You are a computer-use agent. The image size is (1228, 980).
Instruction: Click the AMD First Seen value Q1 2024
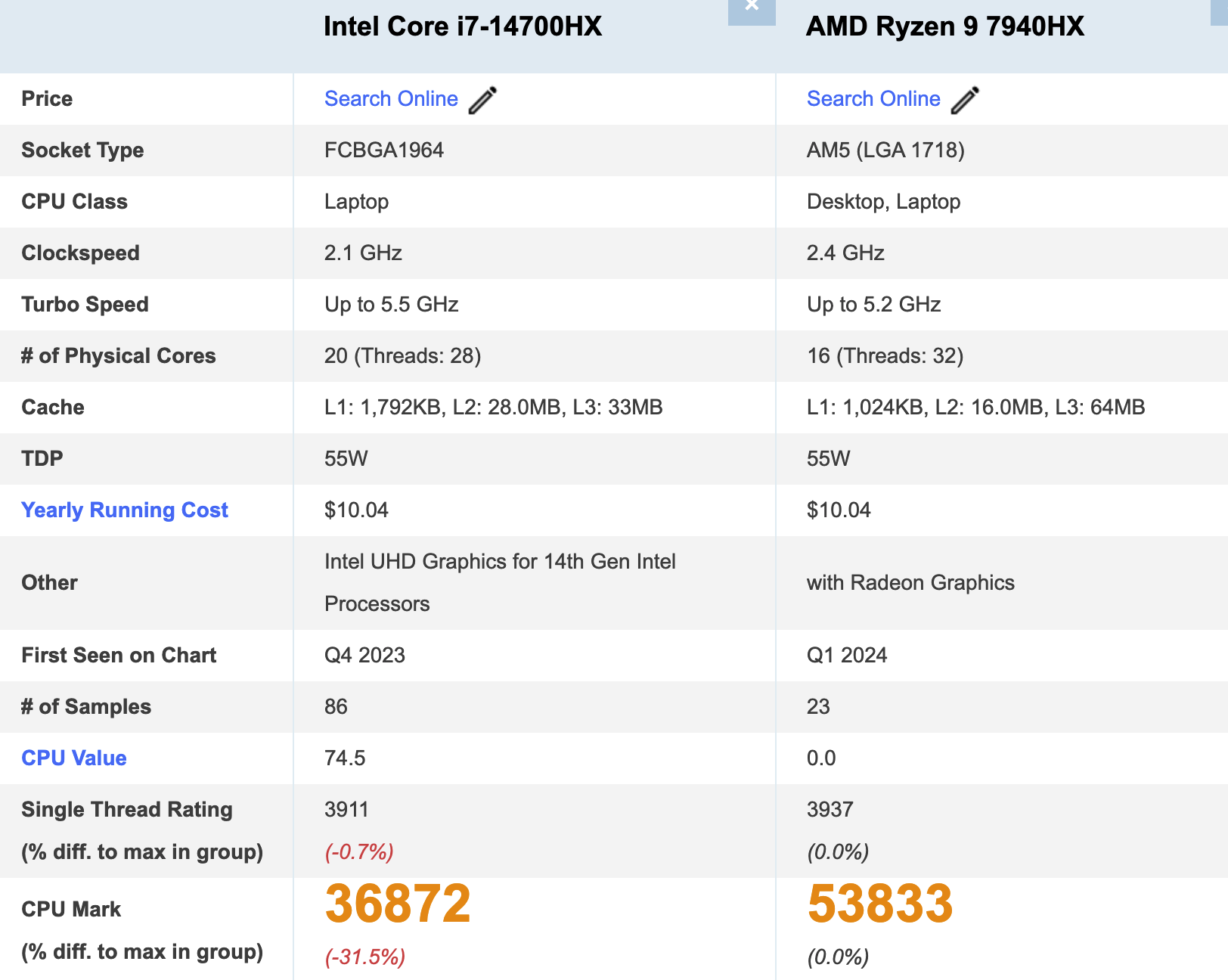tap(847, 655)
